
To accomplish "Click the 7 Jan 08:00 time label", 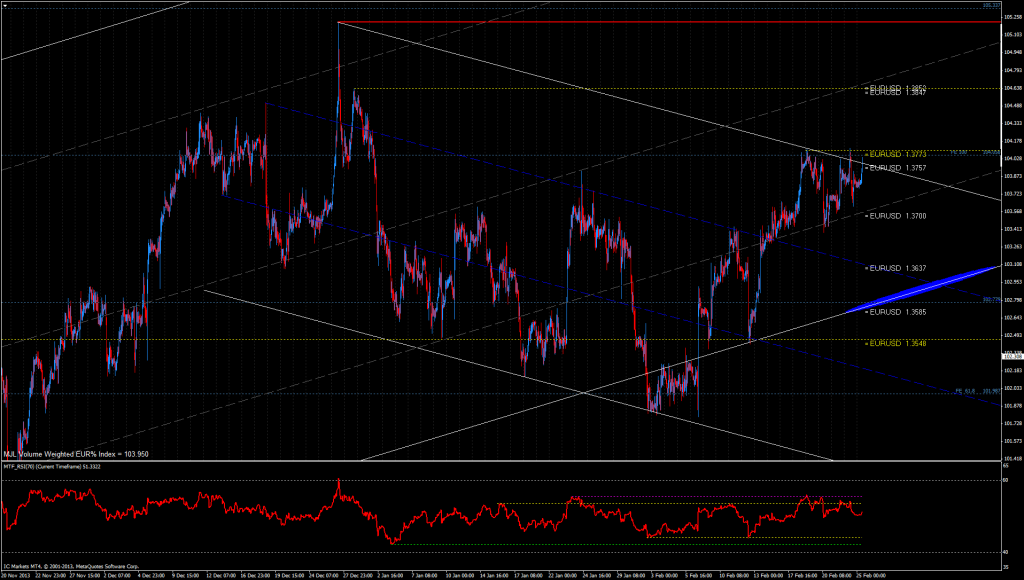I will tap(426, 575).
